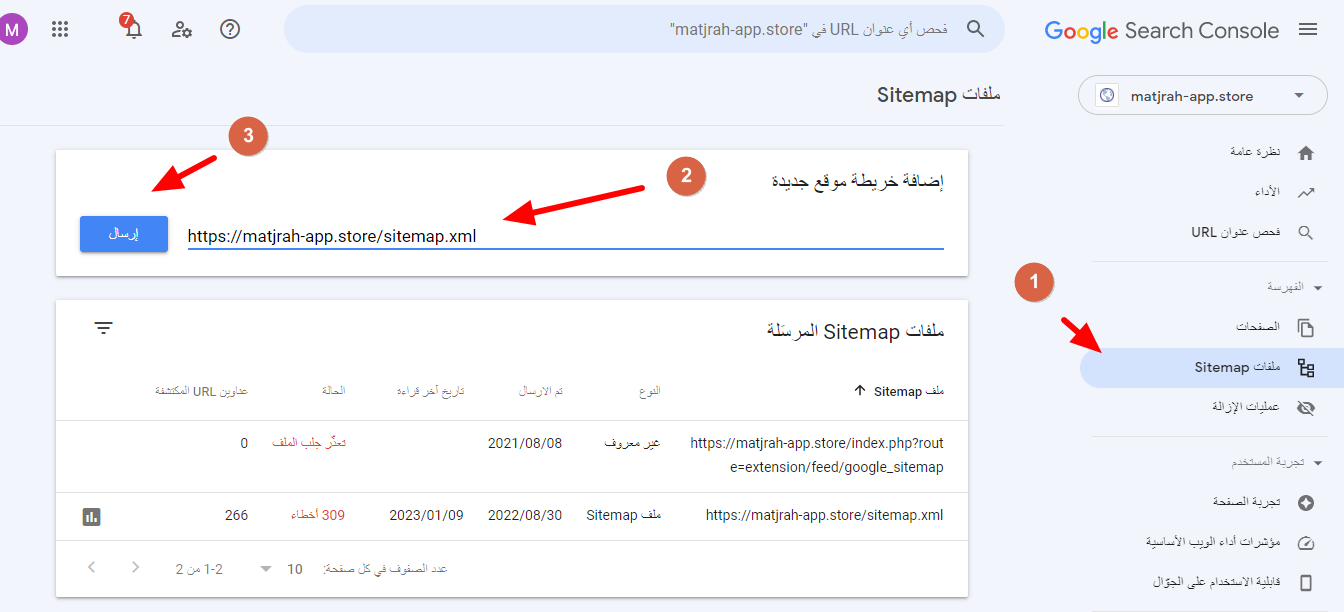Open the main hamburger menu

(1307, 30)
